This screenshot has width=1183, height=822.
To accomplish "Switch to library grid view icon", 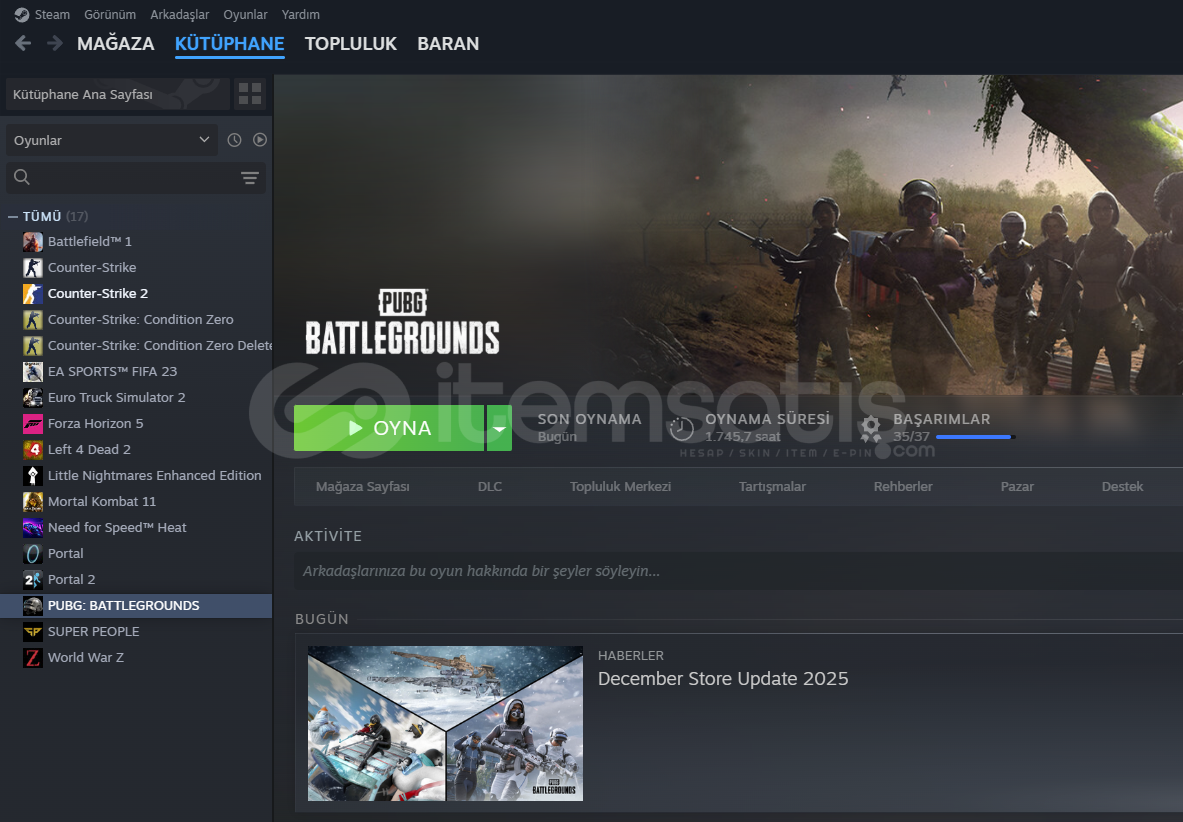I will (250, 94).
